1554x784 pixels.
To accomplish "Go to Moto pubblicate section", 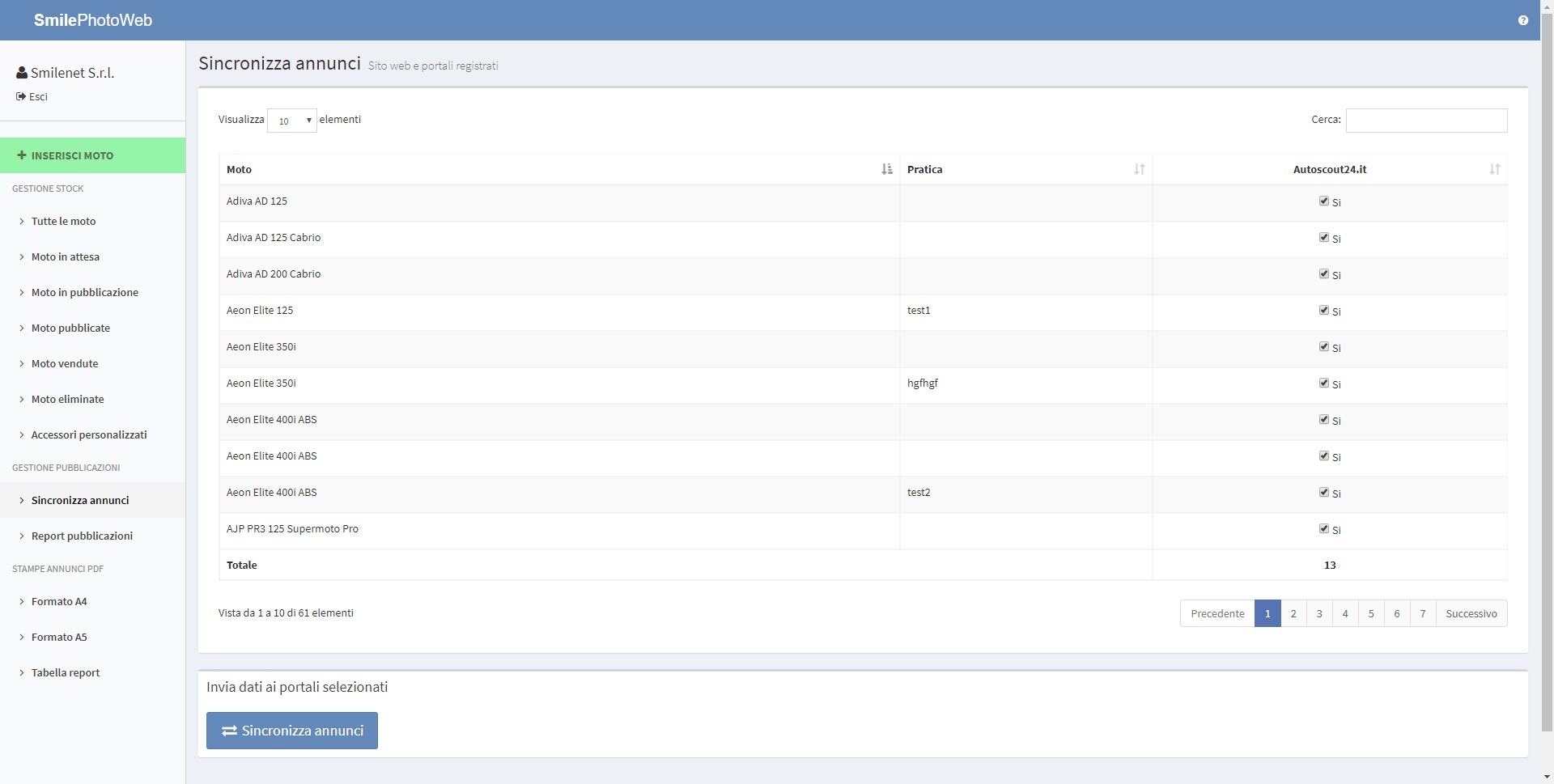I will pos(92,328).
